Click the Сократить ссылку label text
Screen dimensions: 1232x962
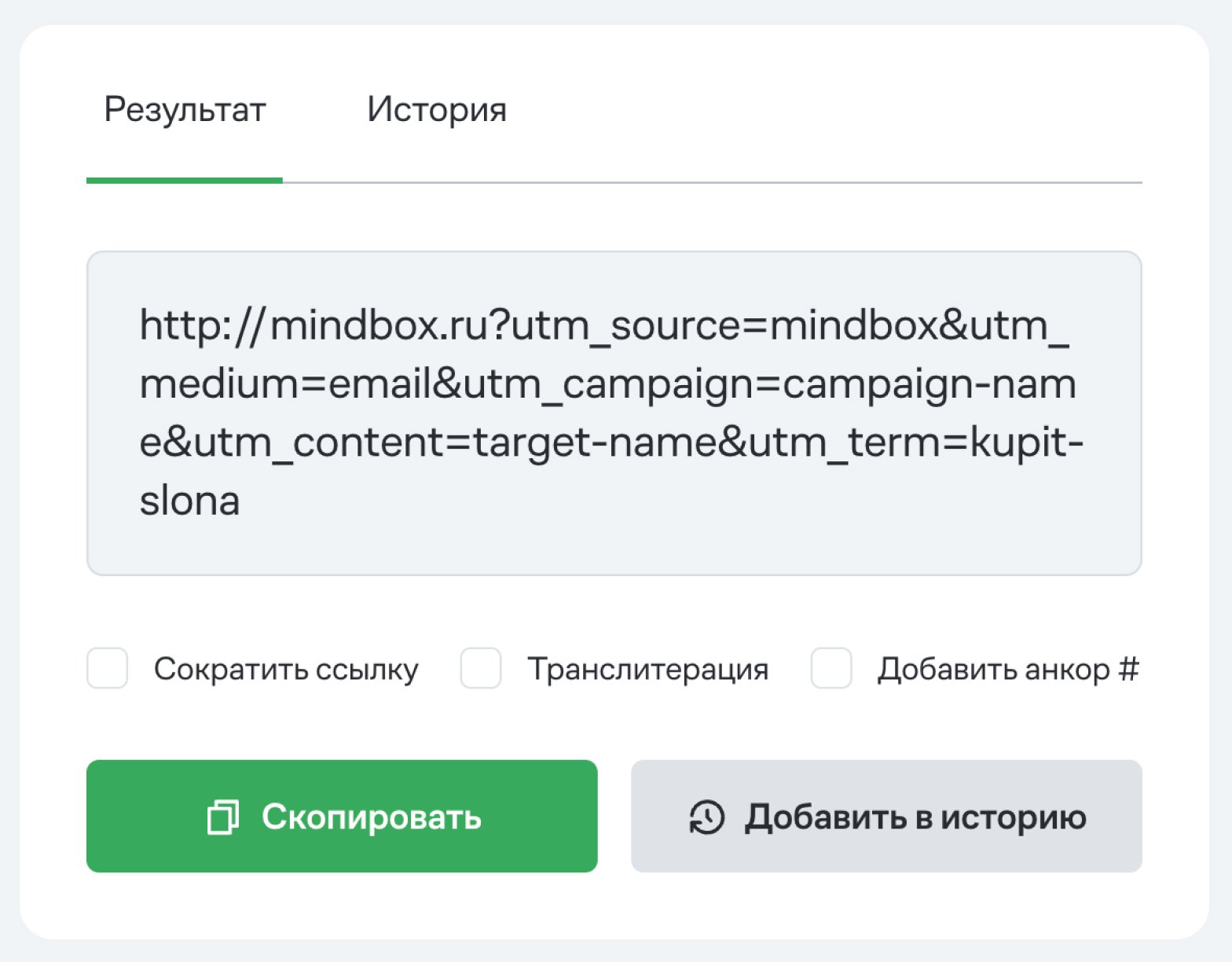click(286, 670)
